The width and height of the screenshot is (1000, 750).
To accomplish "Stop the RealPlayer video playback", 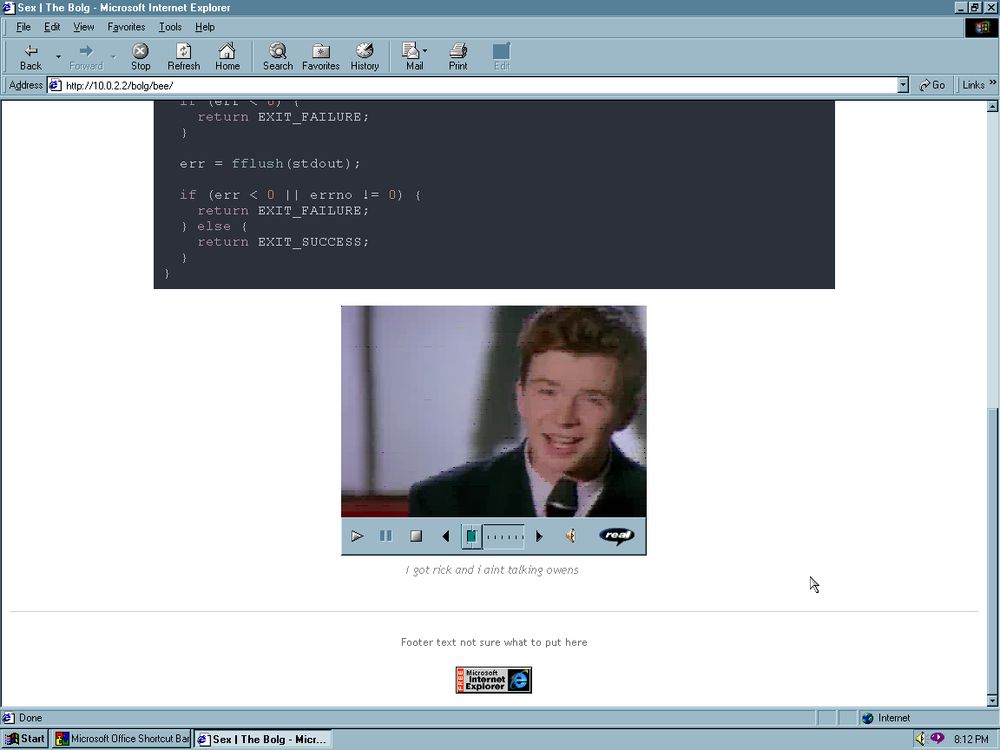I will pyautogui.click(x=416, y=536).
